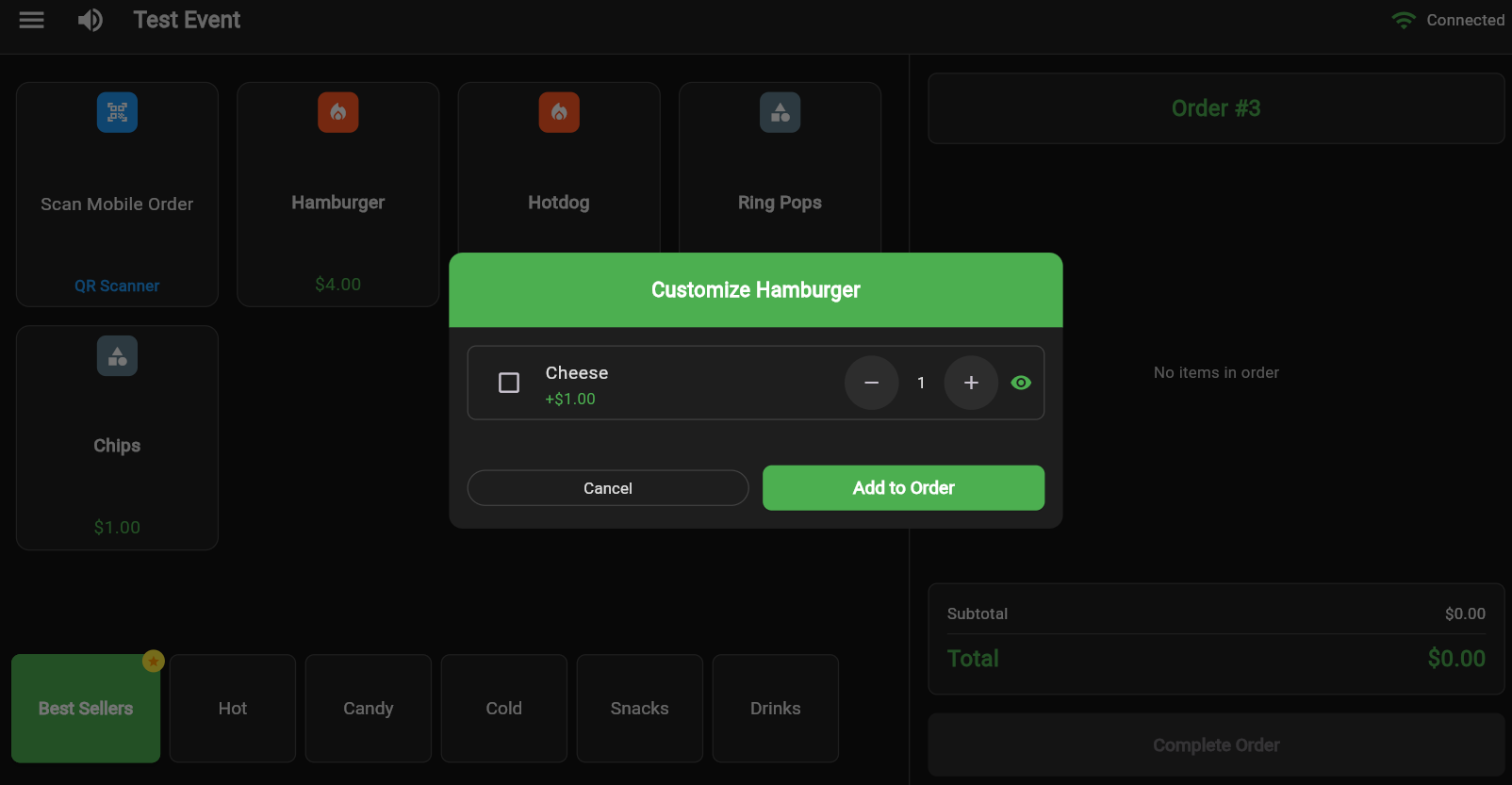Click the QR scanner icon on Scan Mobile Order
Image resolution: width=1512 pixels, height=785 pixels.
click(117, 112)
